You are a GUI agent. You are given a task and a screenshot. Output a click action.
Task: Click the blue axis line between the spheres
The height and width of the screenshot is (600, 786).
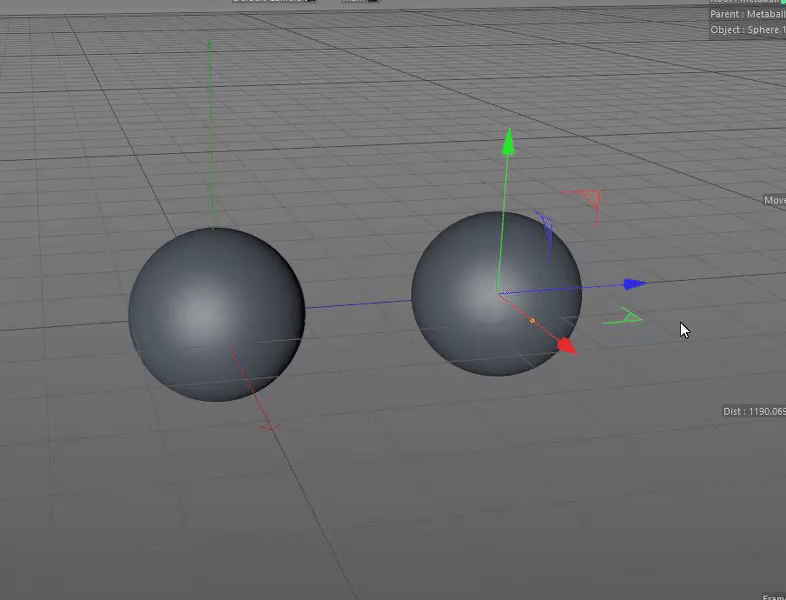358,304
